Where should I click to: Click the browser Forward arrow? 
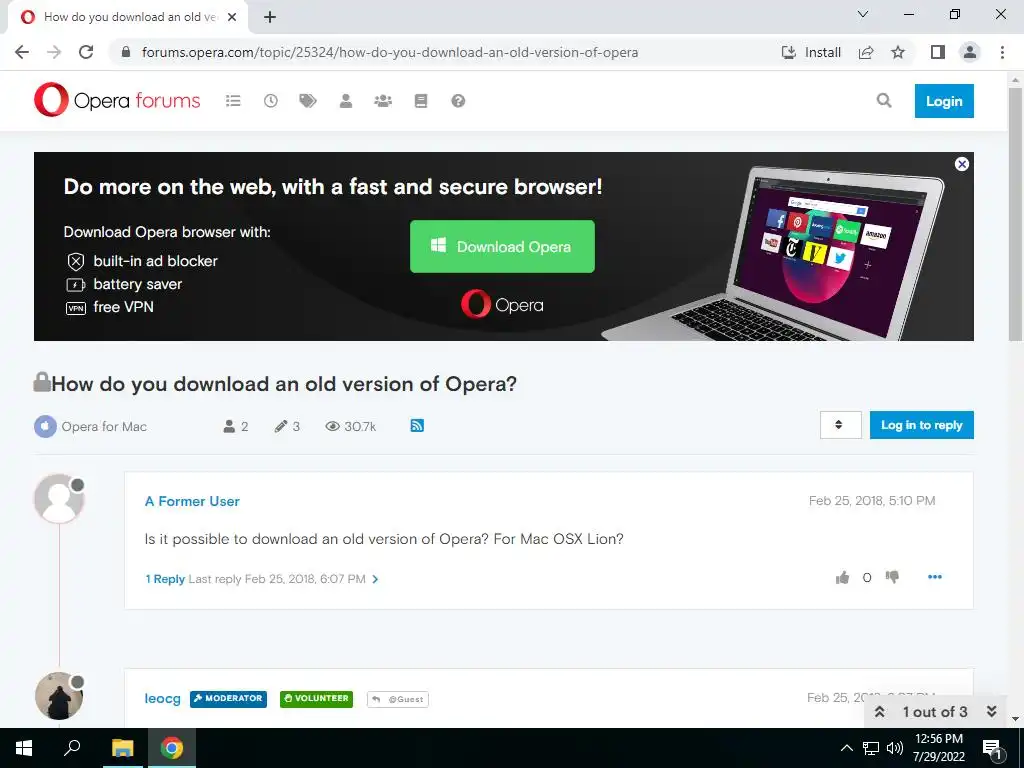pyautogui.click(x=54, y=52)
